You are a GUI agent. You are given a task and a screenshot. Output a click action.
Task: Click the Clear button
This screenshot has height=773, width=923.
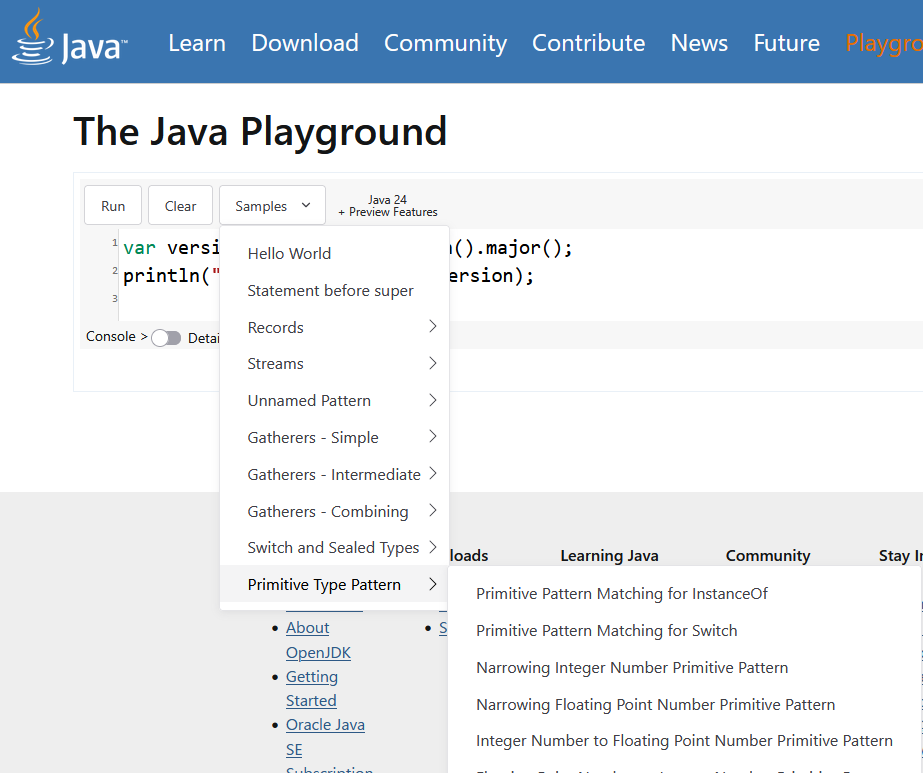click(x=180, y=204)
